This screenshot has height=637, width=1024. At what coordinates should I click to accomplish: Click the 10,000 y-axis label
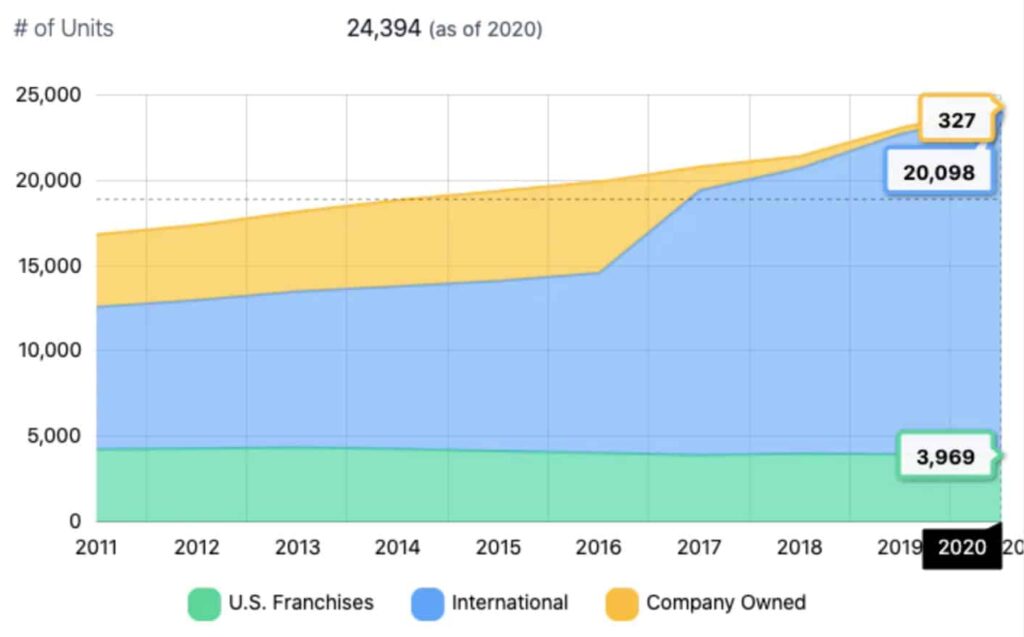pyautogui.click(x=48, y=351)
